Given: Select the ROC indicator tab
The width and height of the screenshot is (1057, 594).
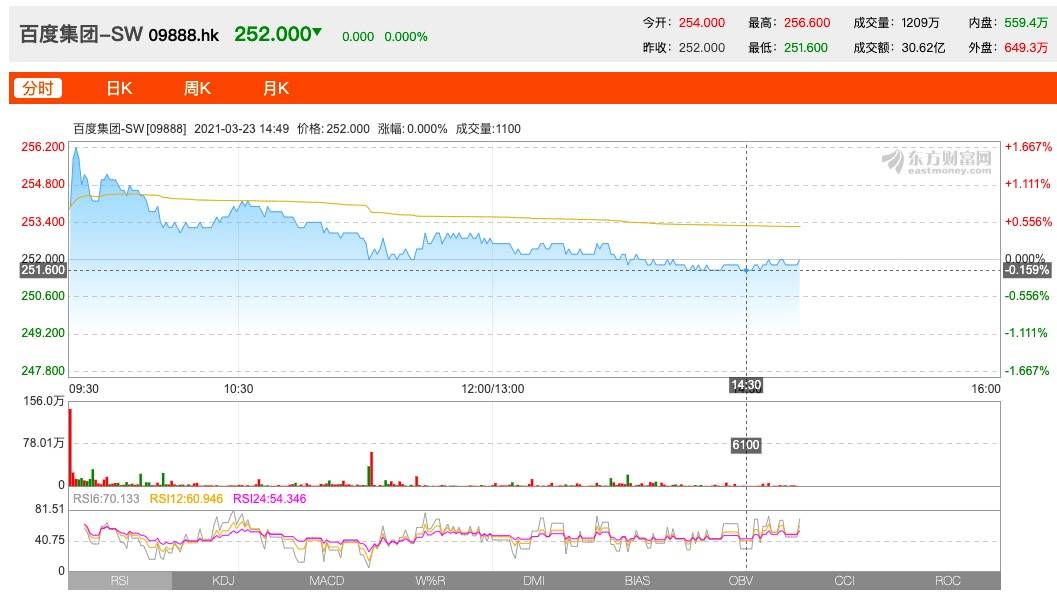Looking at the screenshot, I should [947, 580].
